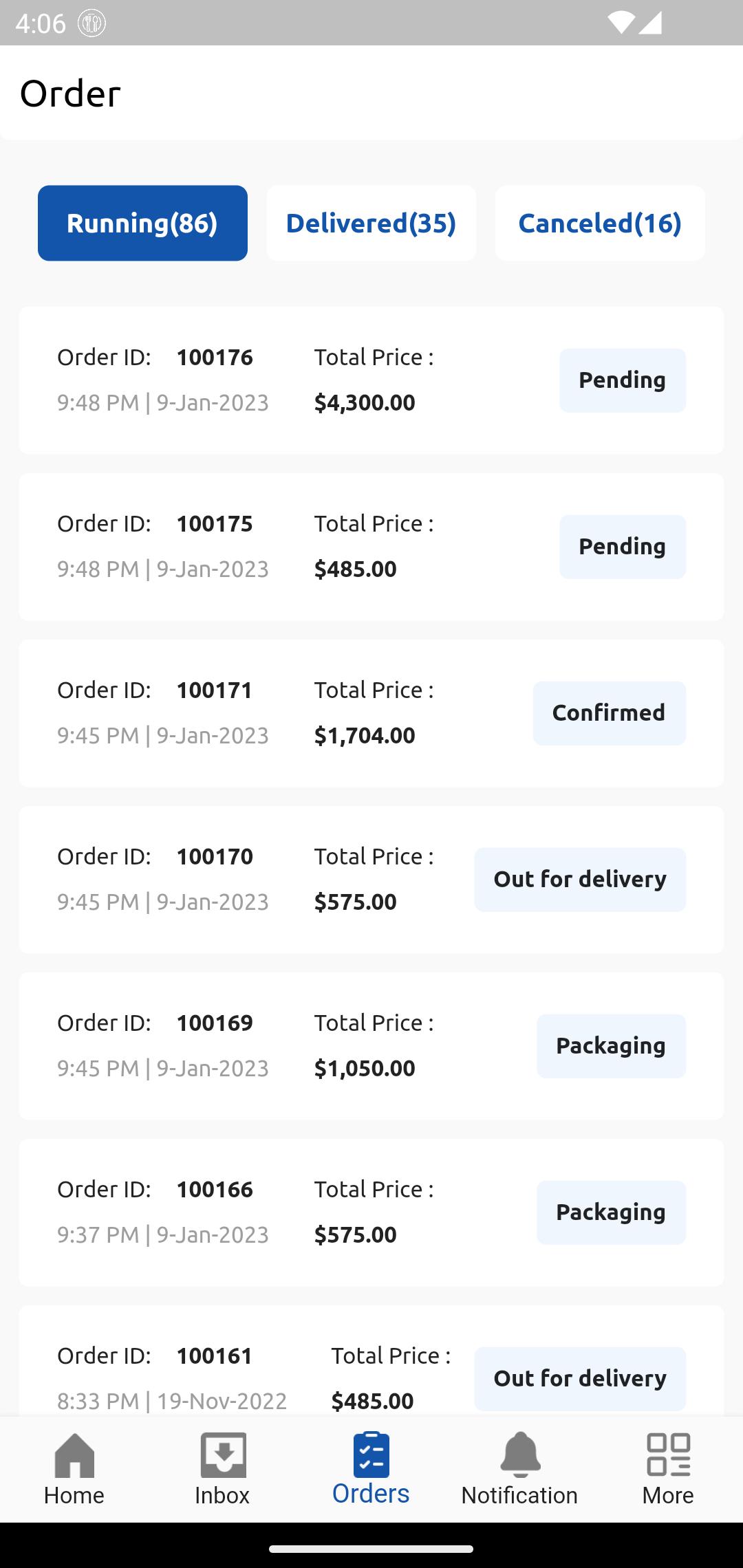Tap the Orders clipboard icon
The image size is (743, 1568).
(x=371, y=1454)
